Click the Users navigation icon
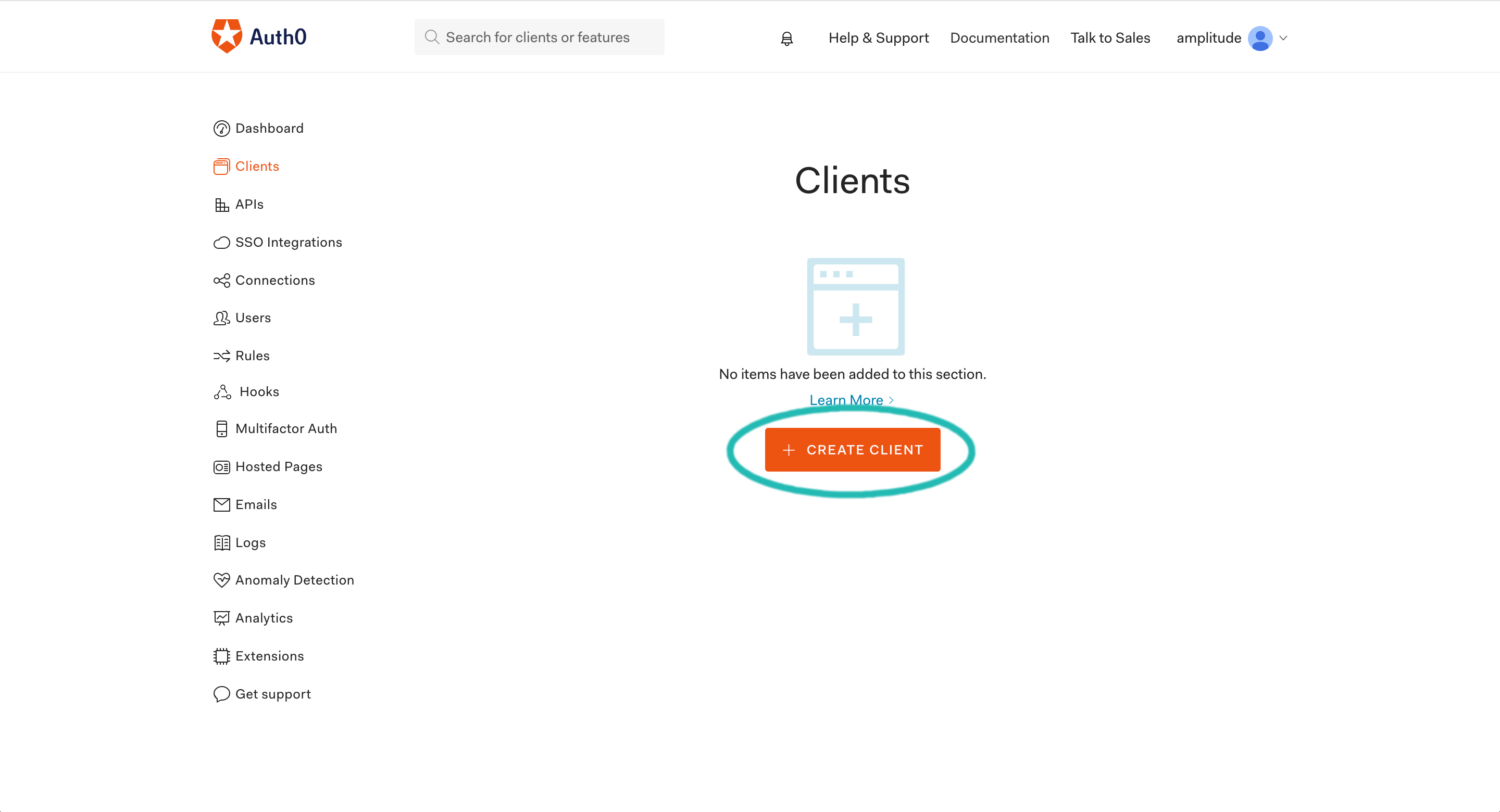 click(221, 318)
